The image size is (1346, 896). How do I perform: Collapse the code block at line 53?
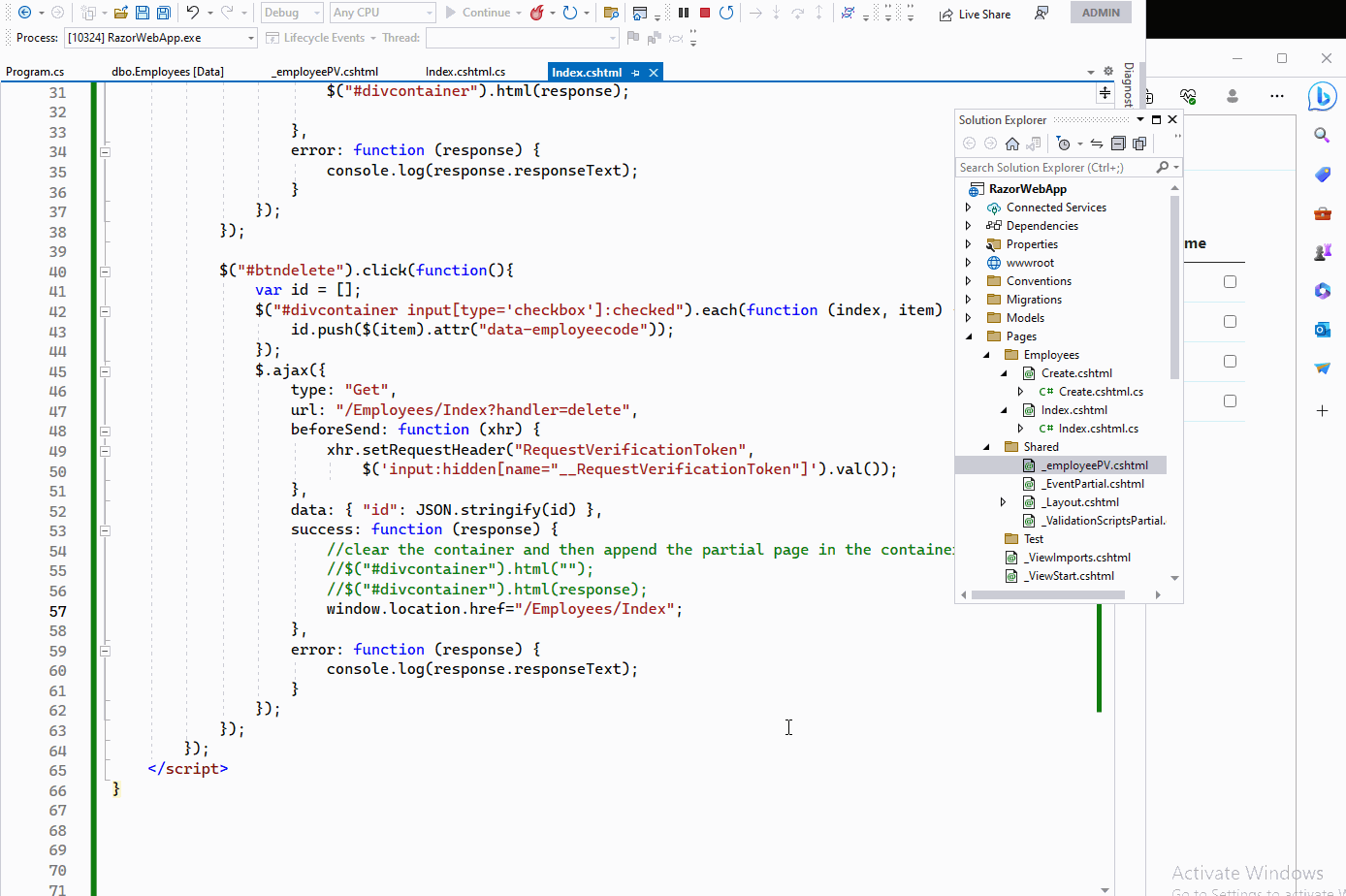(105, 530)
